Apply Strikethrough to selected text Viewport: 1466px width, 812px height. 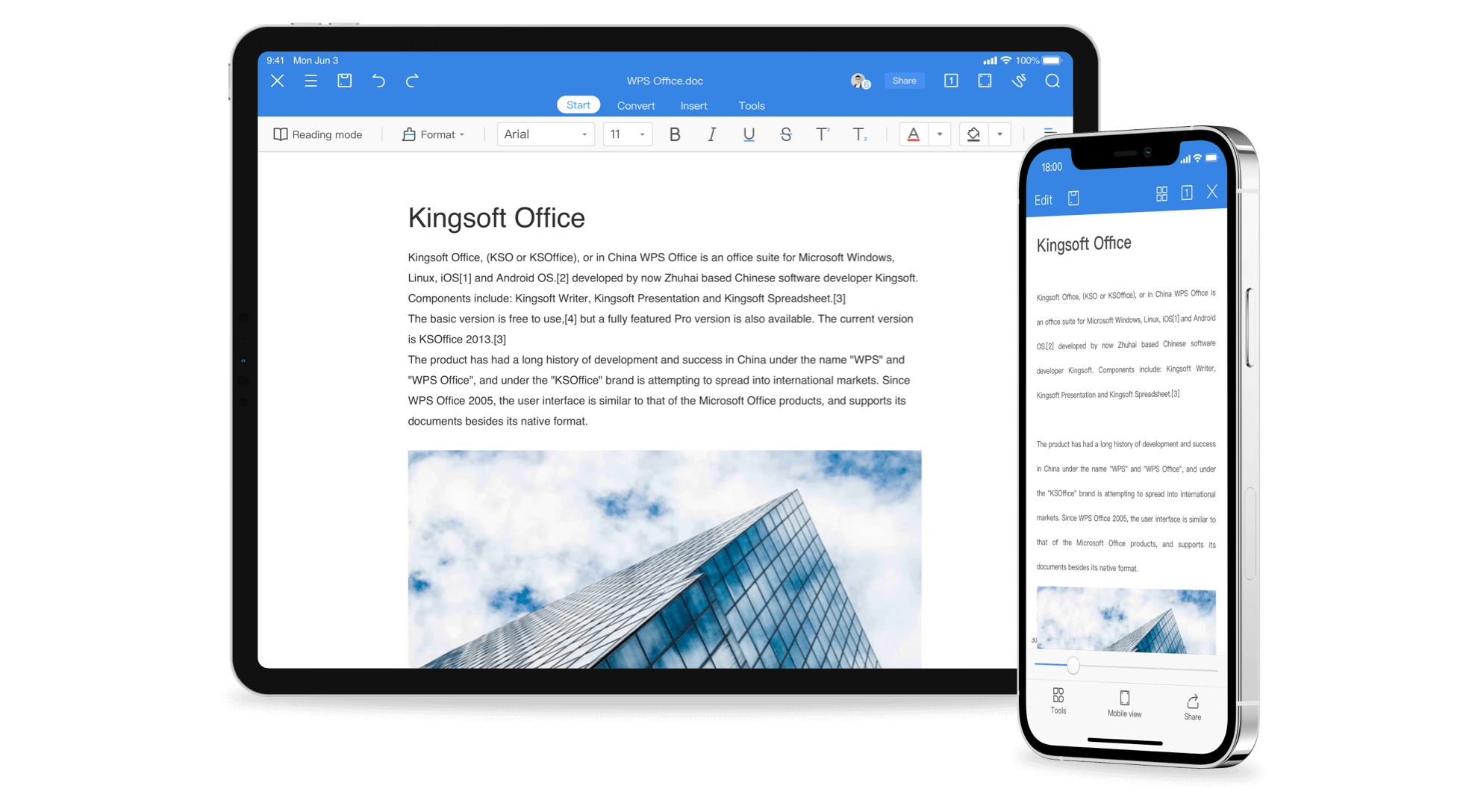point(787,133)
